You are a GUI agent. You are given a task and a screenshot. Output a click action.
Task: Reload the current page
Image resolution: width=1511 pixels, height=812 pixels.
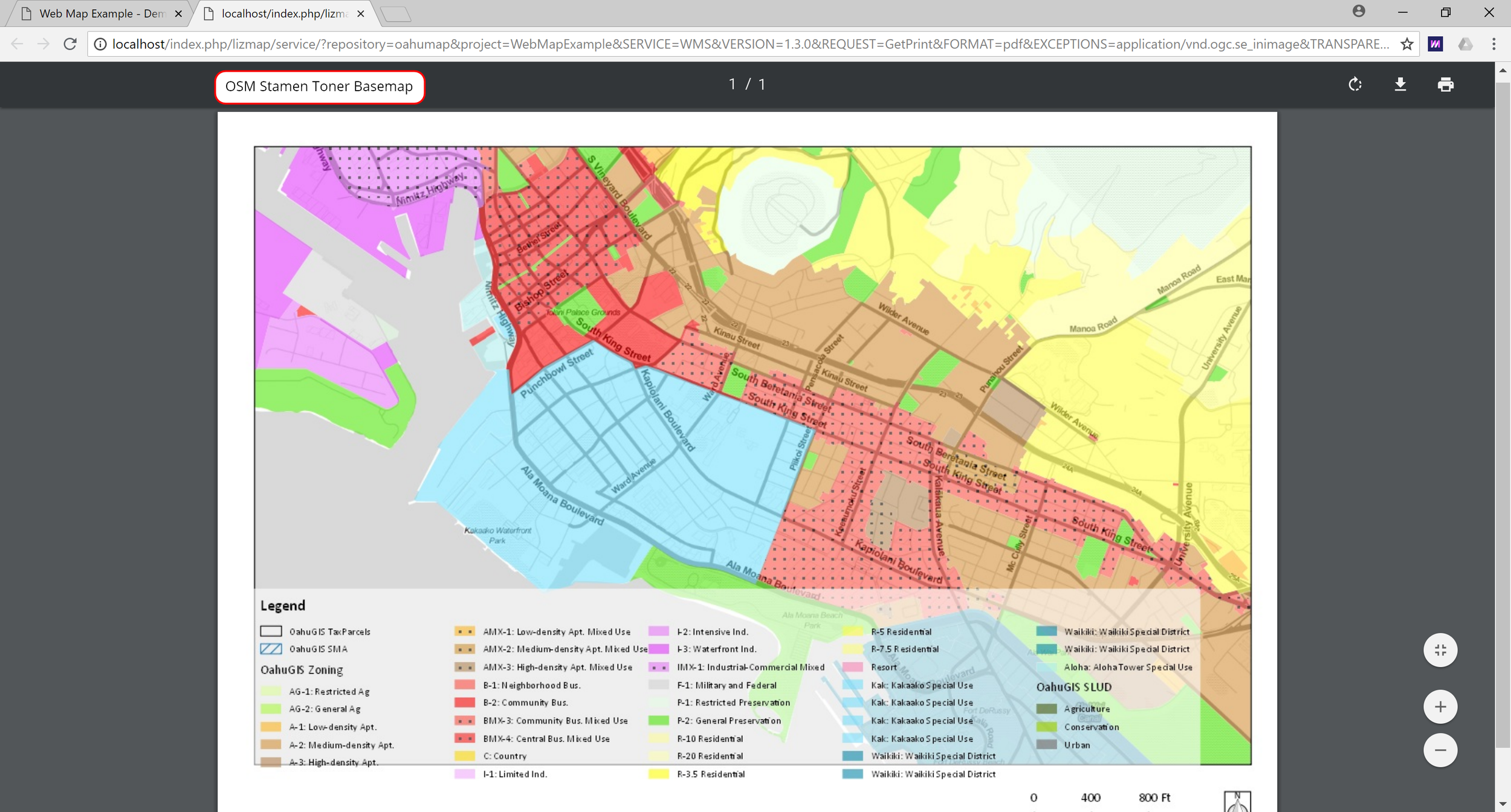(70, 44)
